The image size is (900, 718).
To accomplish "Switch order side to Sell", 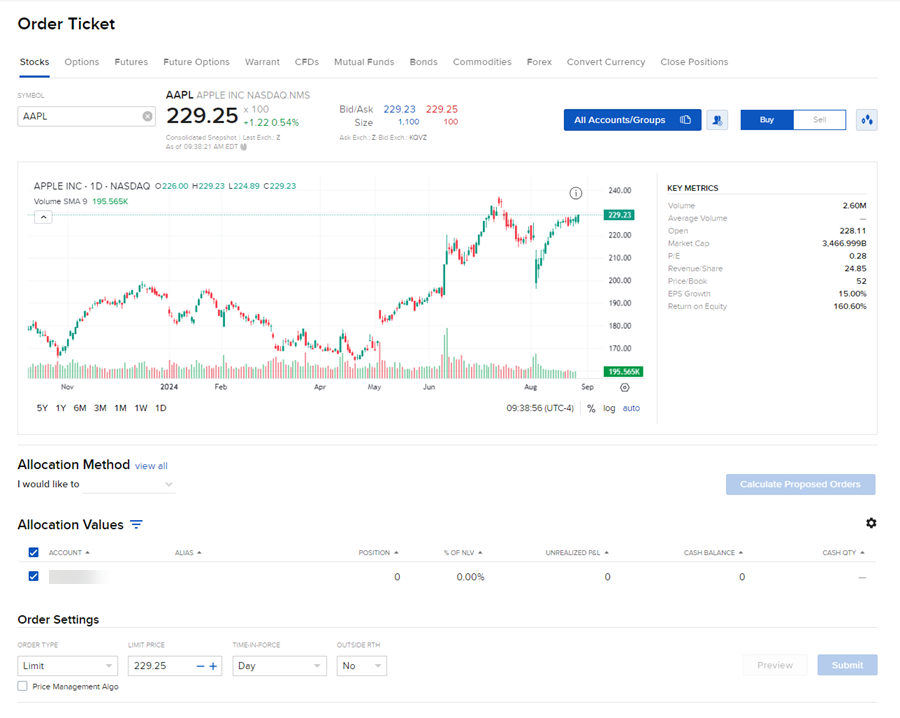I will pos(819,120).
